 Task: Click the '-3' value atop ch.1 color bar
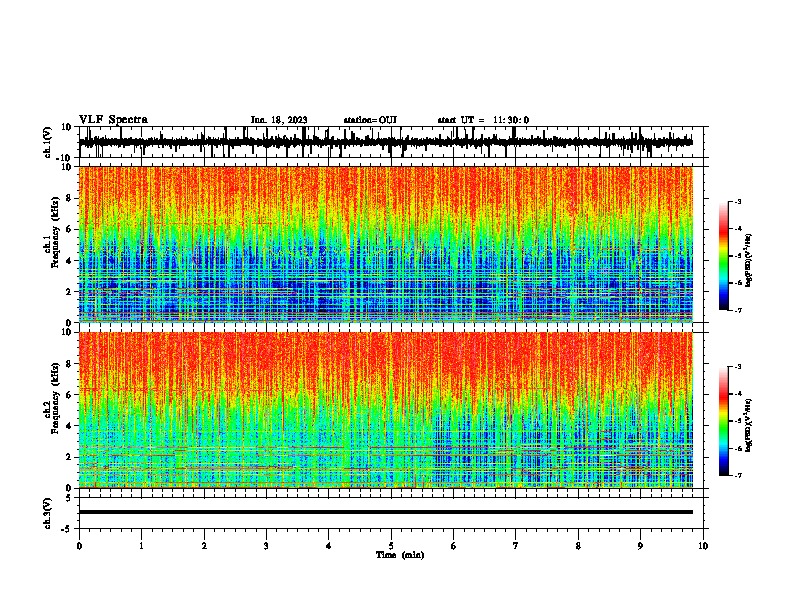738,201
